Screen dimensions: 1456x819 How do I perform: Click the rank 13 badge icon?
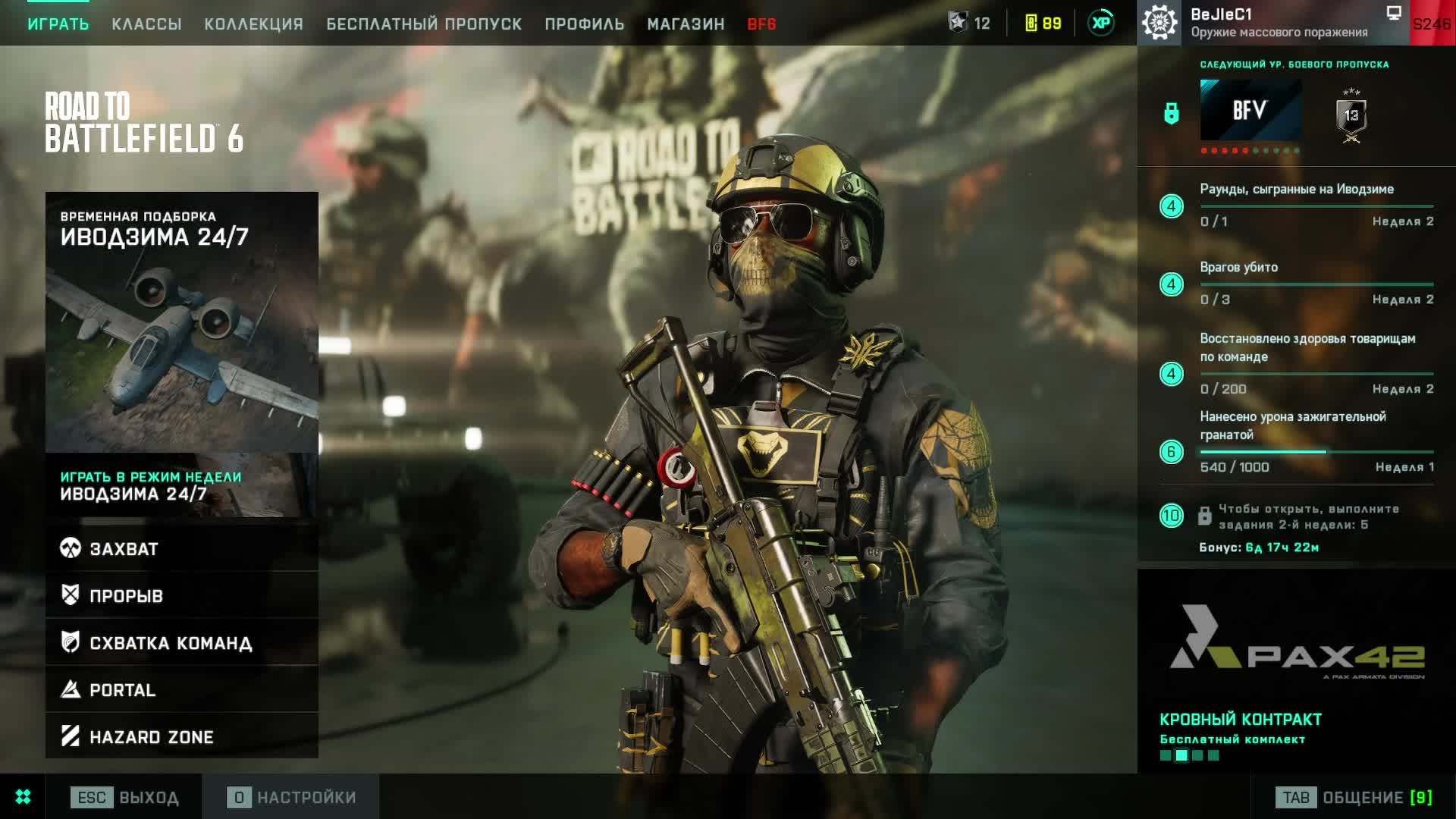1351,116
